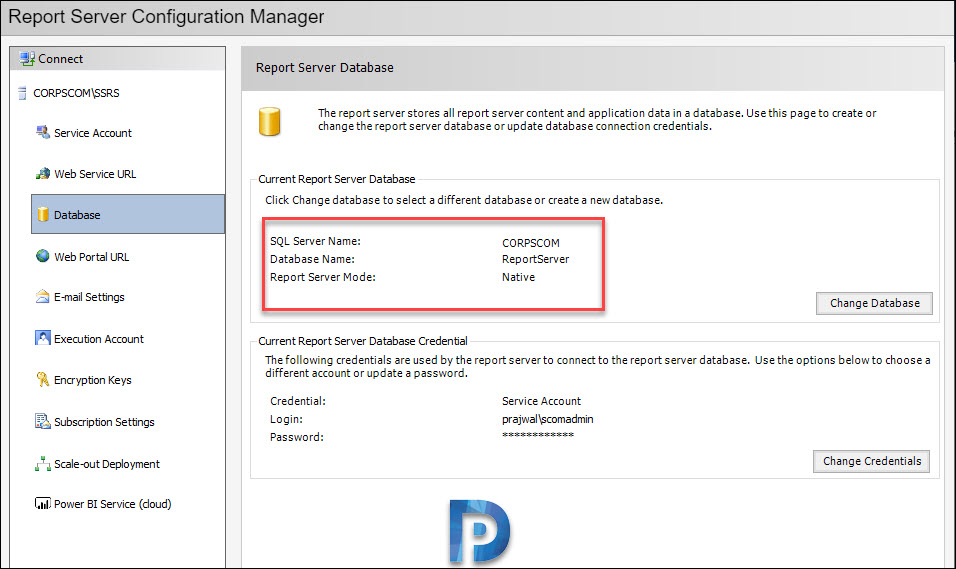
Task: Open Web Portal URL settings
Action: [x=91, y=257]
